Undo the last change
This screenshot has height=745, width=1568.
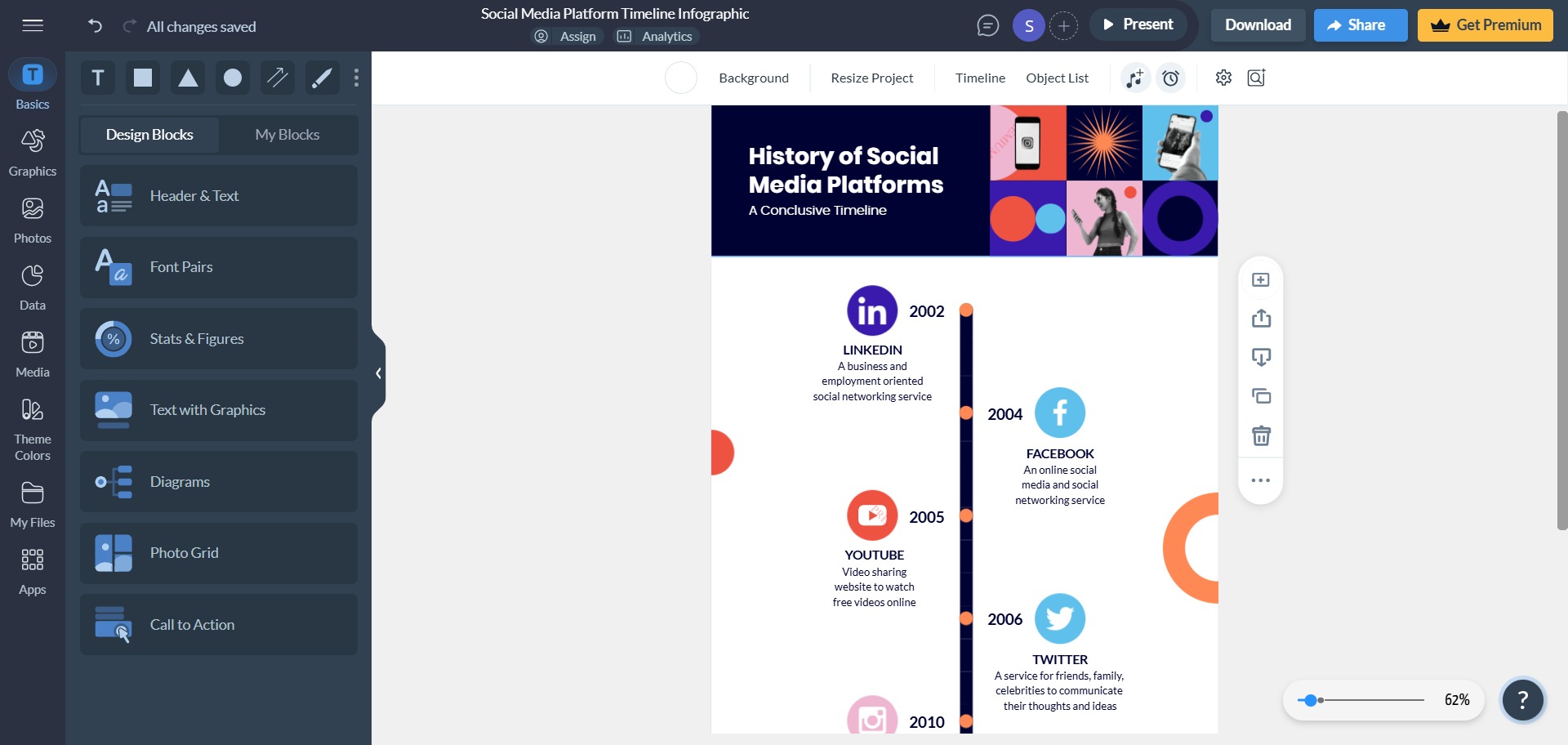click(x=95, y=26)
